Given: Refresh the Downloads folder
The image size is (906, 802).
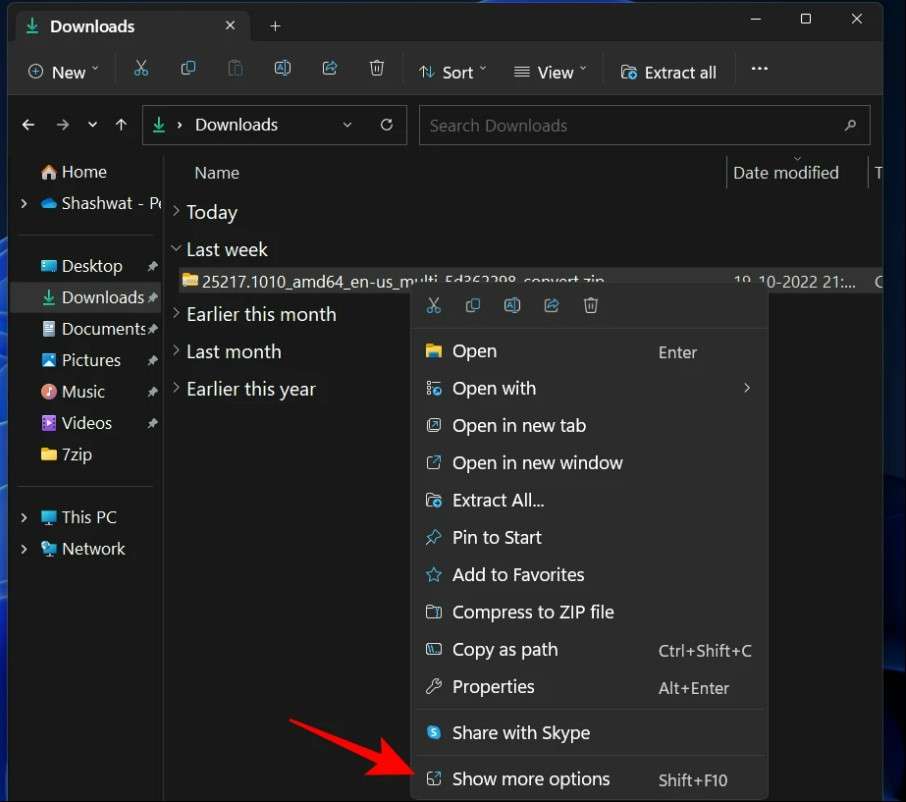Looking at the screenshot, I should coord(387,125).
